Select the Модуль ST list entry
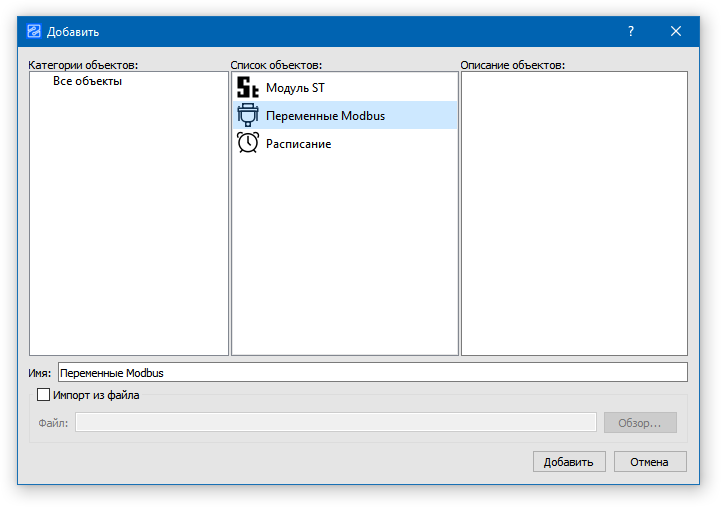Viewport: 721px width, 507px height. tap(344, 87)
